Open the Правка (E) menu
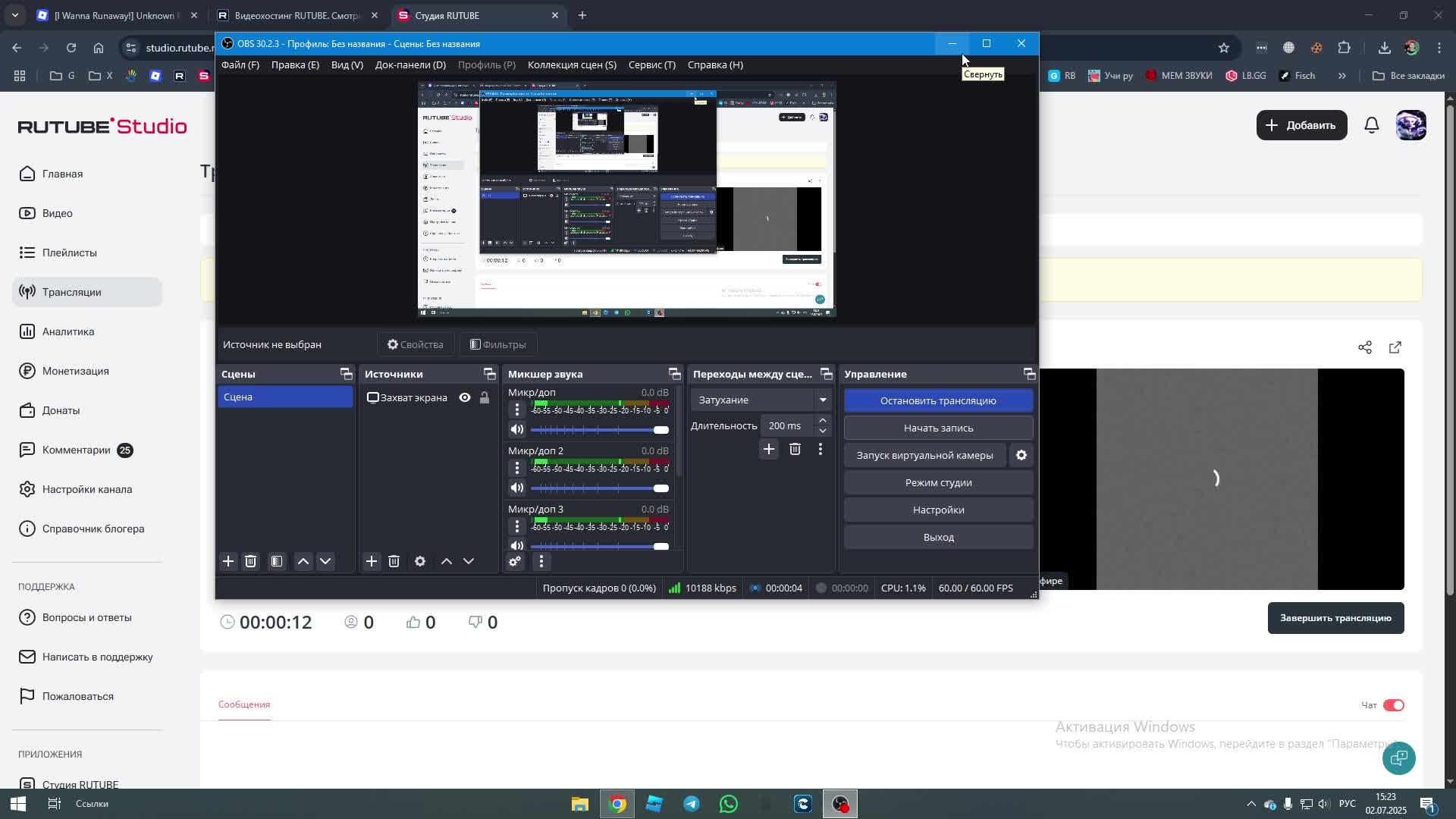This screenshot has width=1456, height=819. [295, 64]
